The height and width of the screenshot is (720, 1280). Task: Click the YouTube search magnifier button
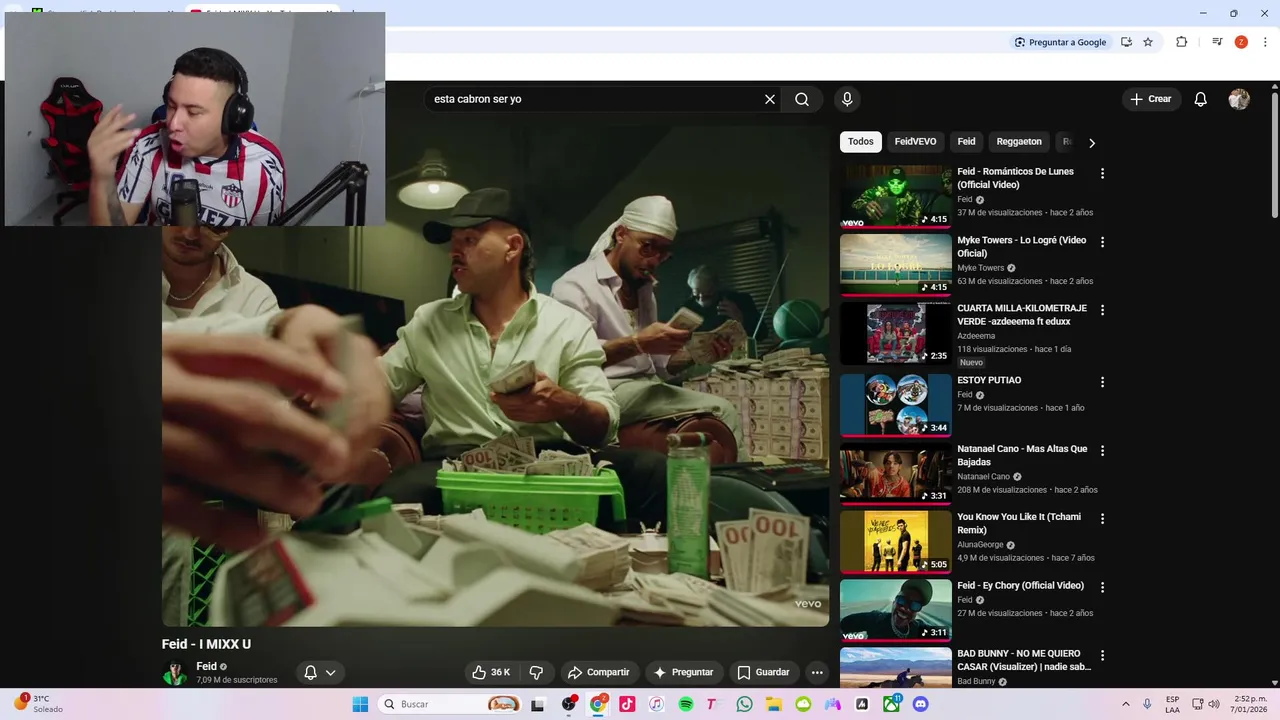[x=802, y=99]
